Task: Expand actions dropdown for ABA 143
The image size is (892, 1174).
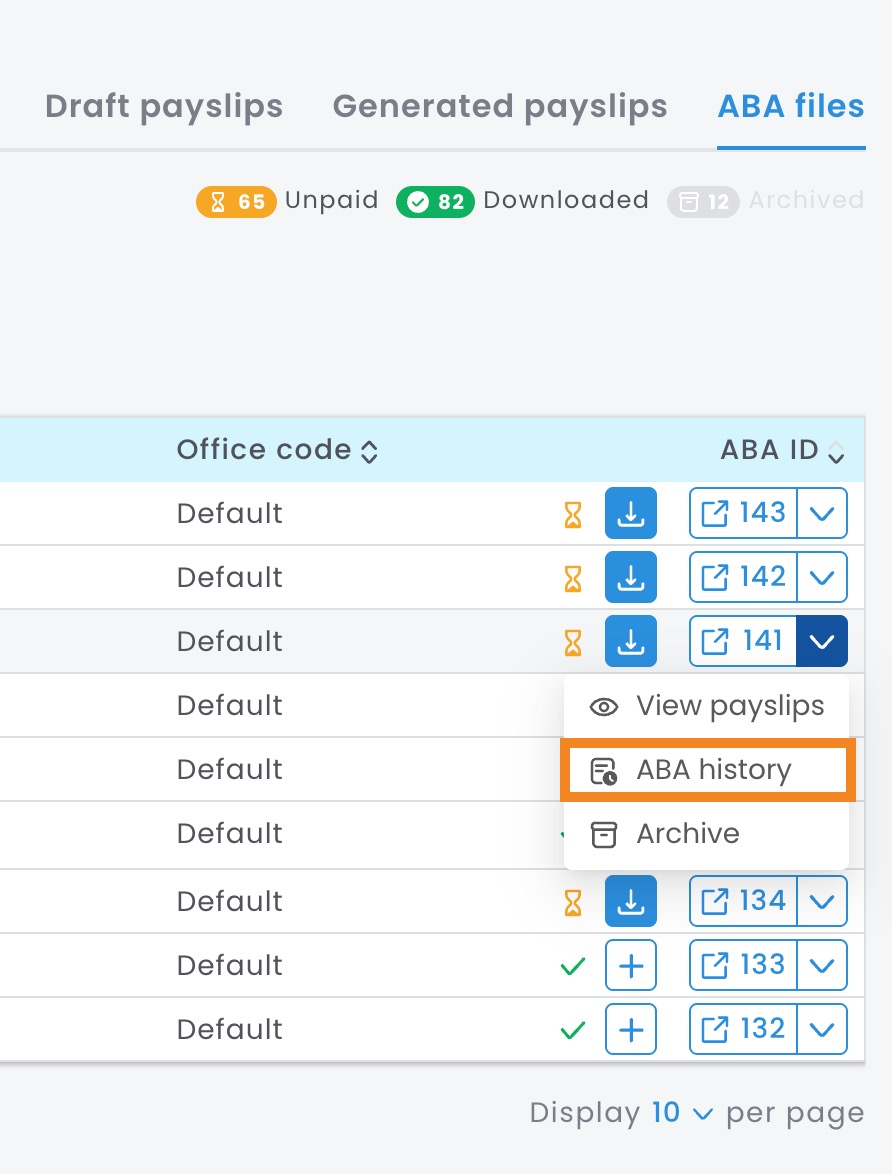Action: click(822, 514)
